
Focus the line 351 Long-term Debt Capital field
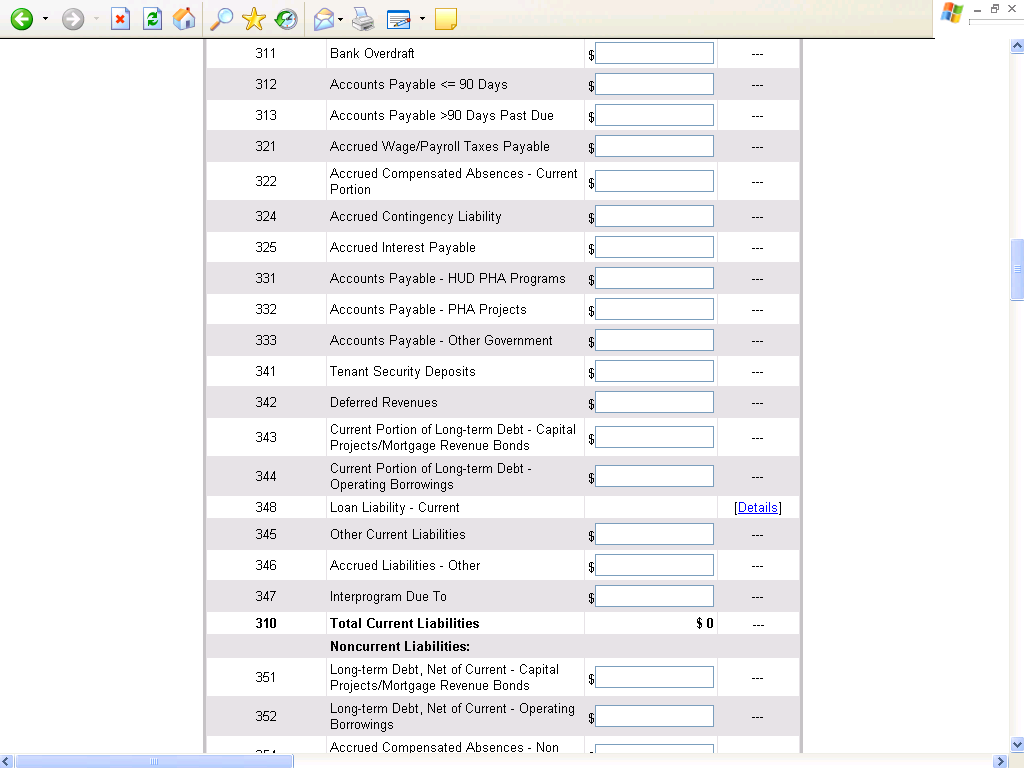tap(654, 677)
